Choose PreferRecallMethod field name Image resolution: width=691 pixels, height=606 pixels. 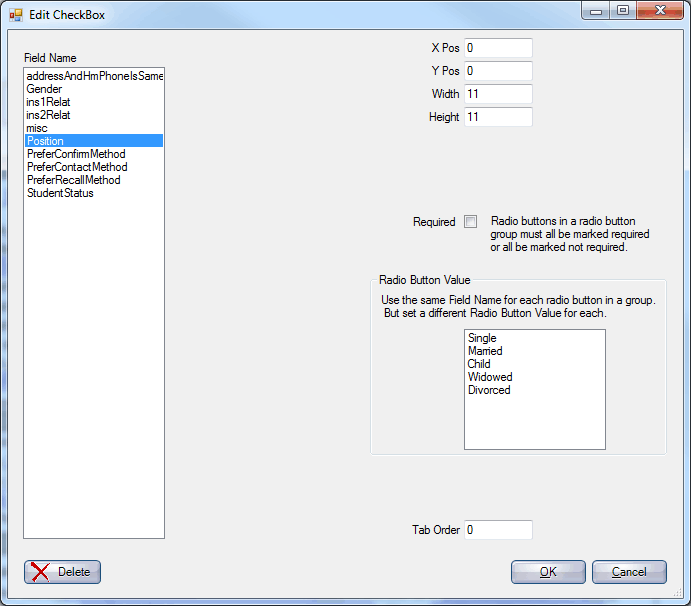pos(94,180)
